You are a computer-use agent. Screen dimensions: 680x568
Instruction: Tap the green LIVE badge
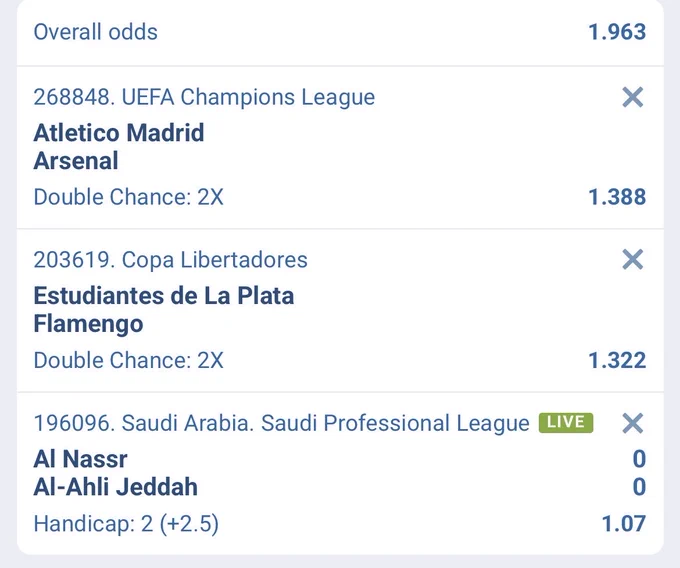click(566, 422)
